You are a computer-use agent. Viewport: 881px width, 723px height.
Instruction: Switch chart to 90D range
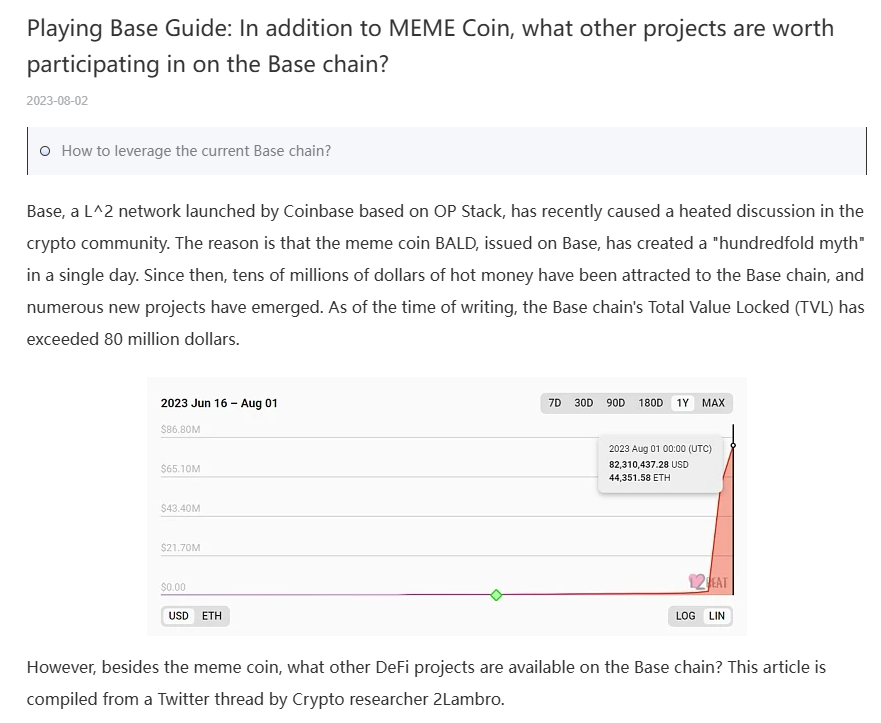pos(615,403)
